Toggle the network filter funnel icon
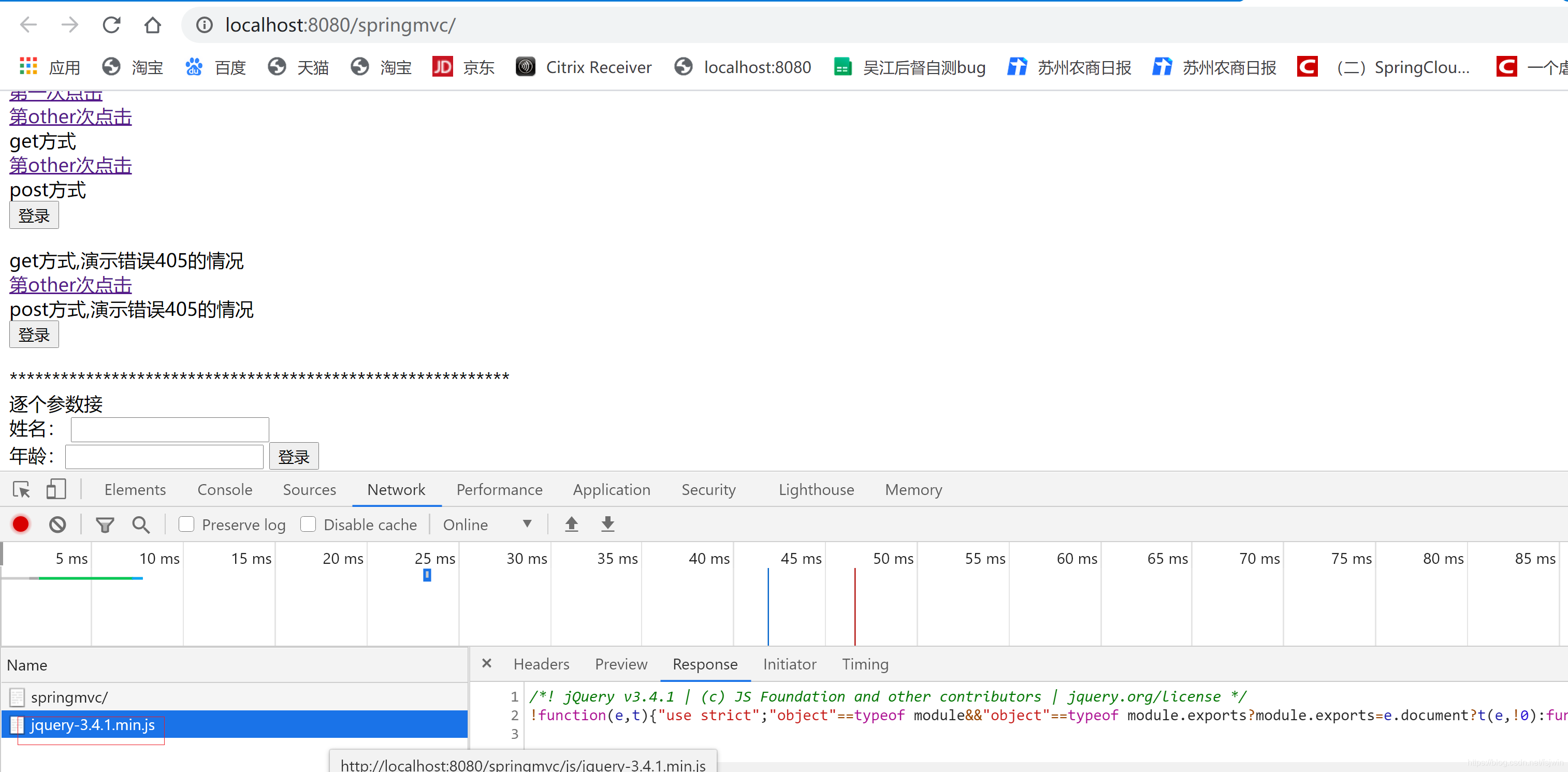1568x772 pixels. 105,524
